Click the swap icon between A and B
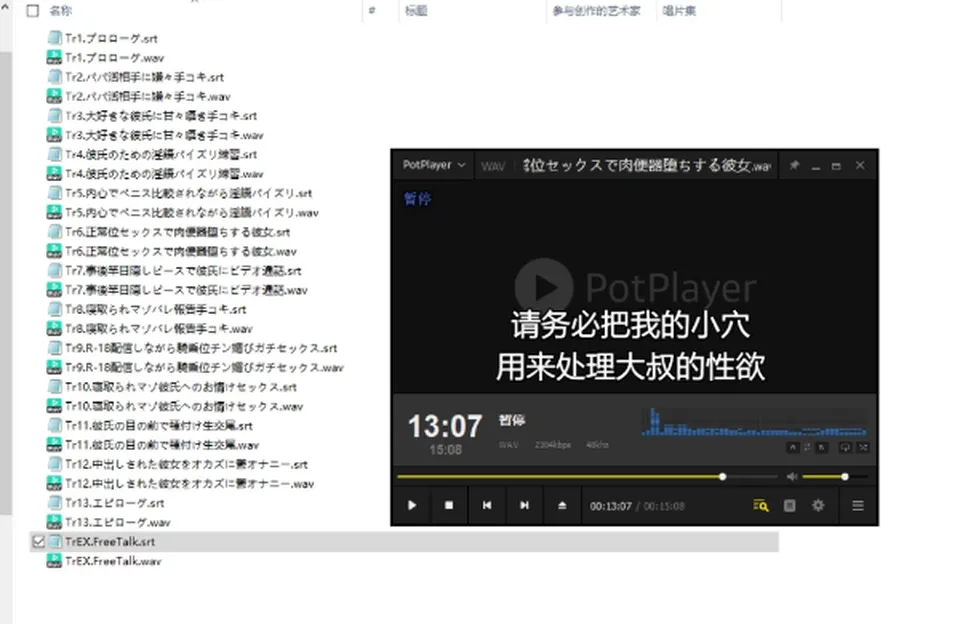 808,448
